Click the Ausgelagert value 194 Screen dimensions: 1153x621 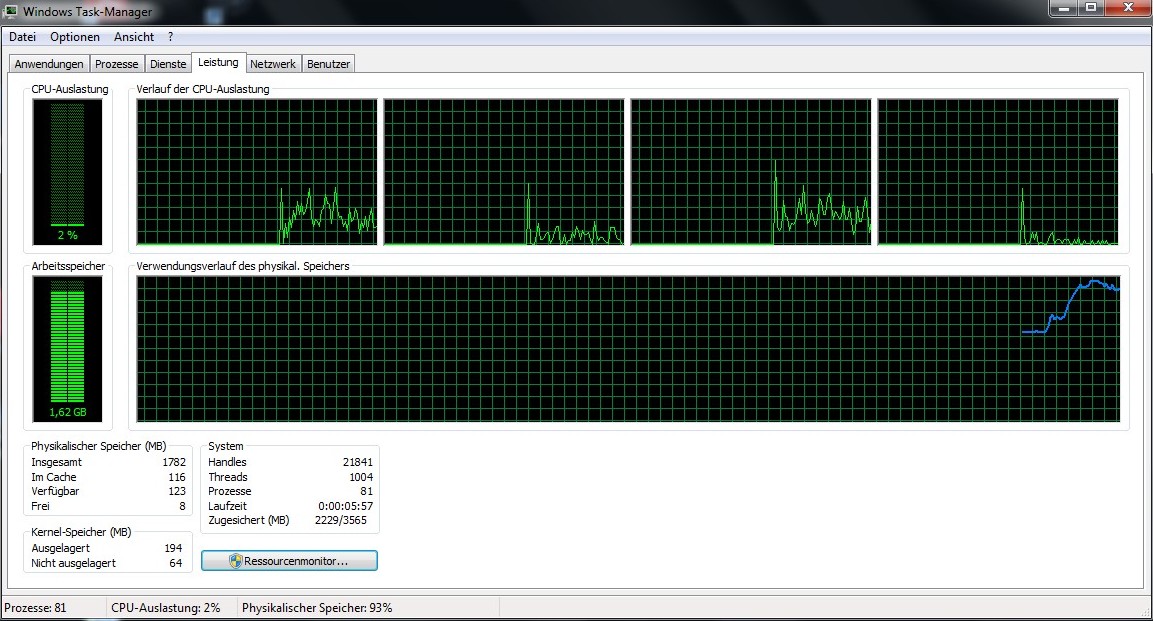[174, 548]
